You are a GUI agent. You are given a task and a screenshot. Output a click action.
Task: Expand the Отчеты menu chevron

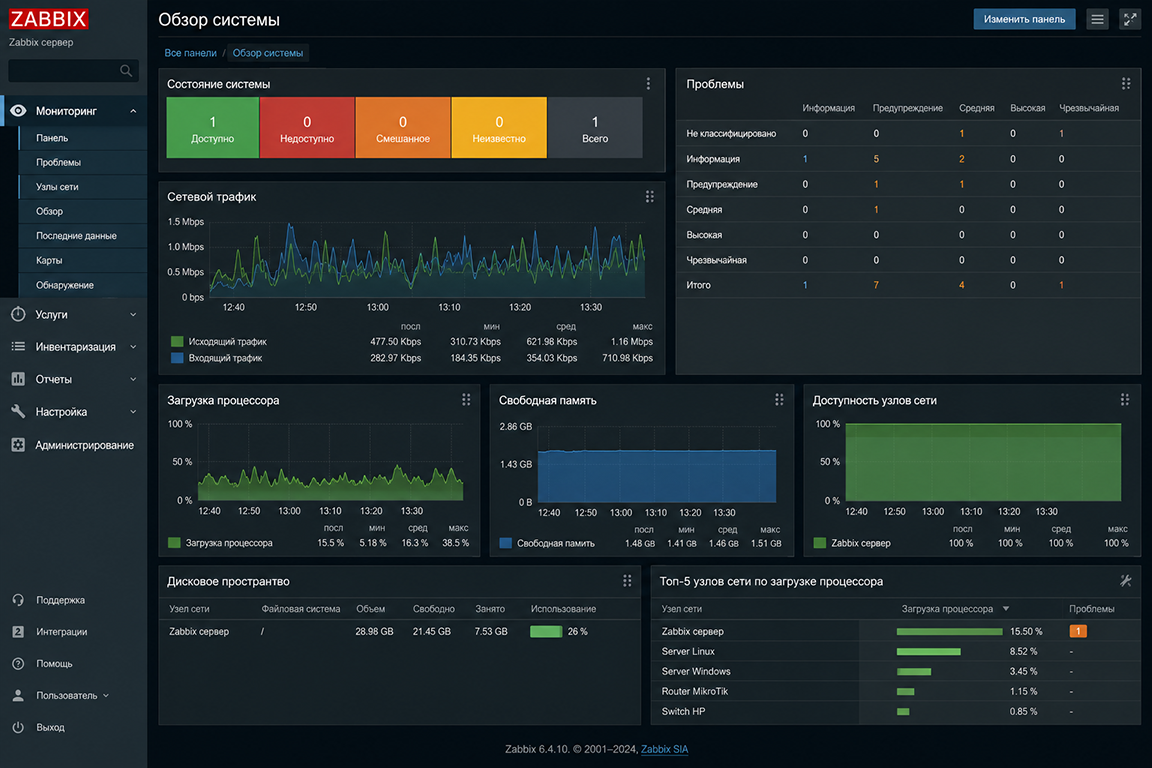click(133, 379)
